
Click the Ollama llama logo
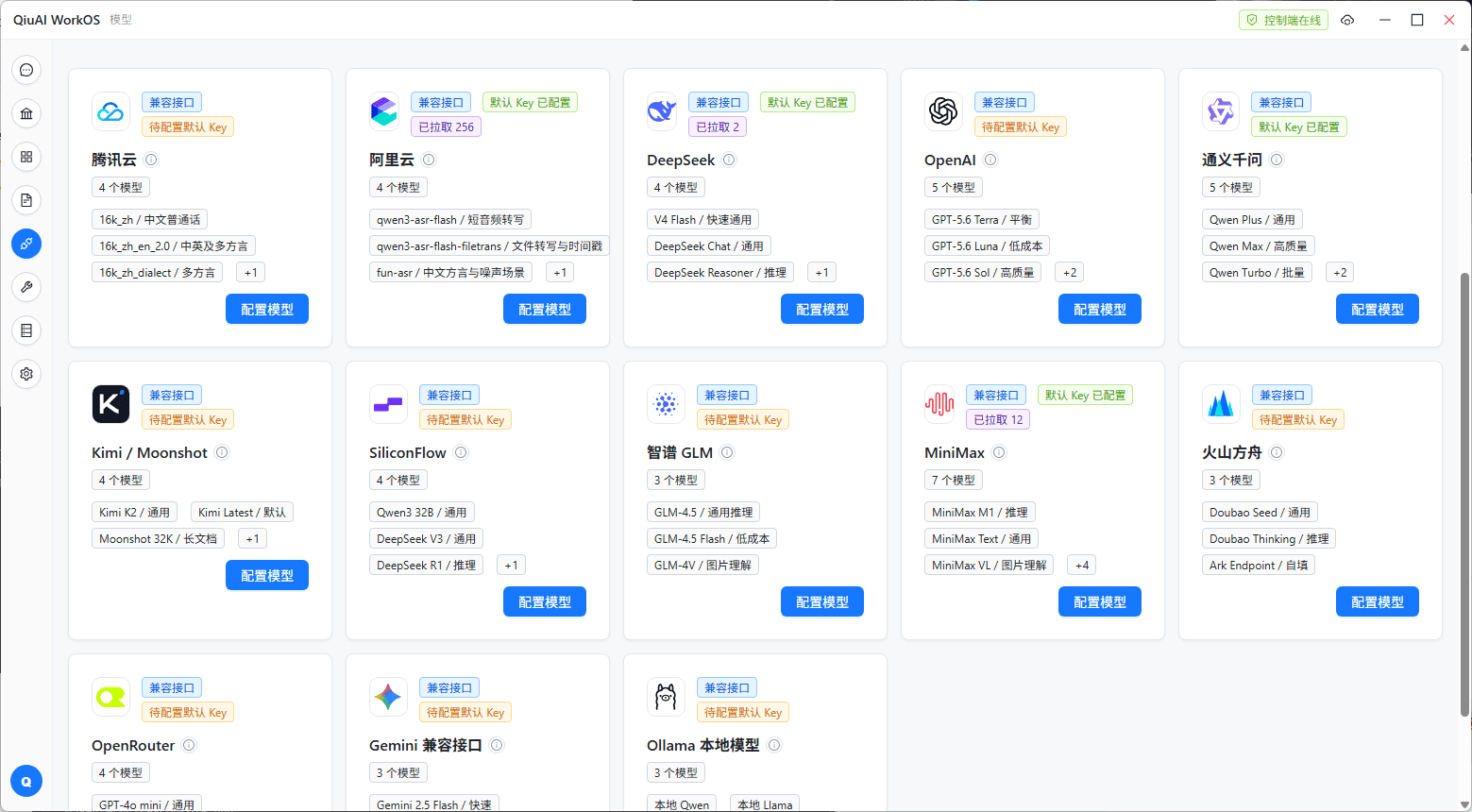(x=666, y=697)
